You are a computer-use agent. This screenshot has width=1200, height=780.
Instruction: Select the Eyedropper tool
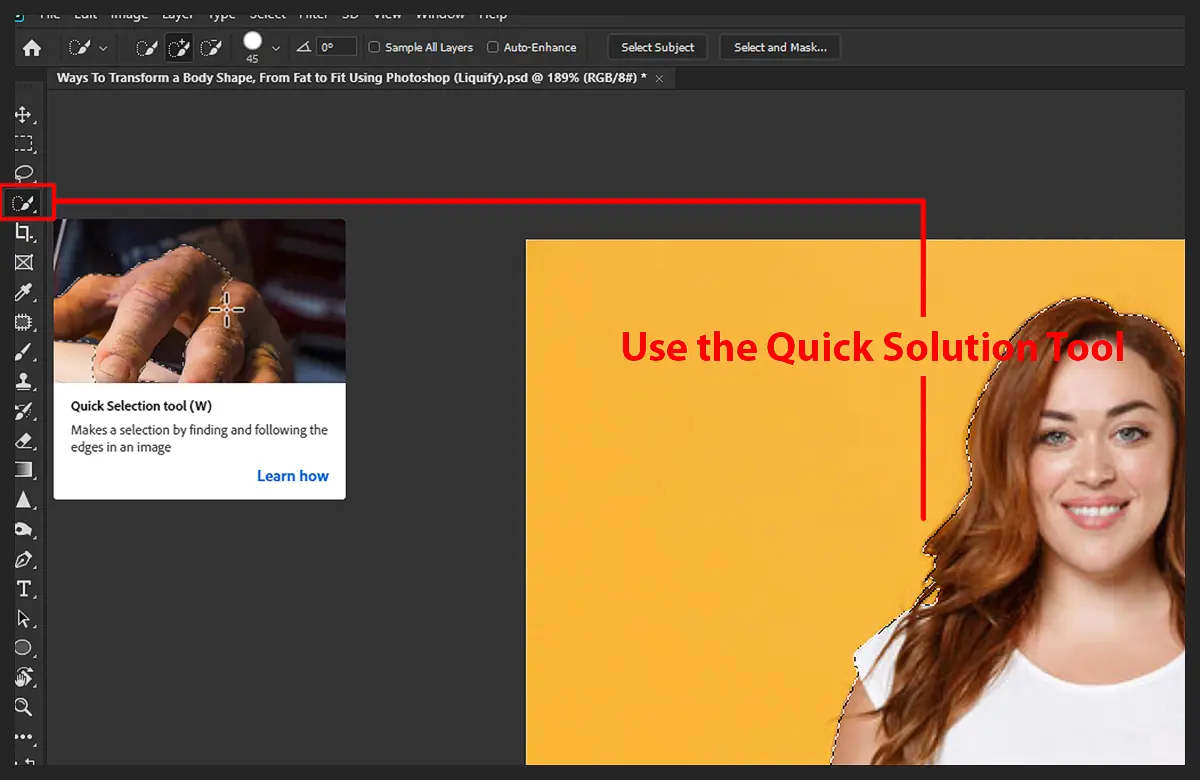[26, 292]
